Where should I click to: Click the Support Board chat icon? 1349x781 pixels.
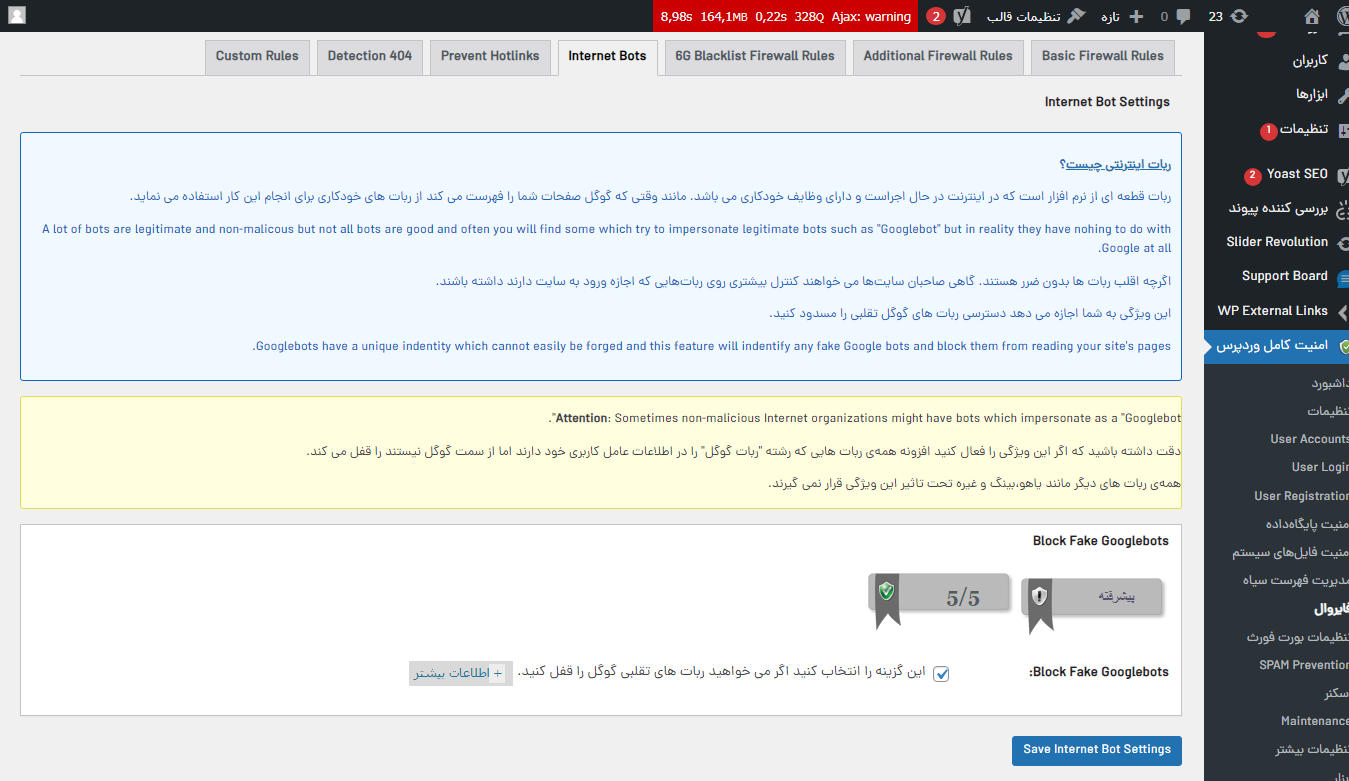[1343, 277]
